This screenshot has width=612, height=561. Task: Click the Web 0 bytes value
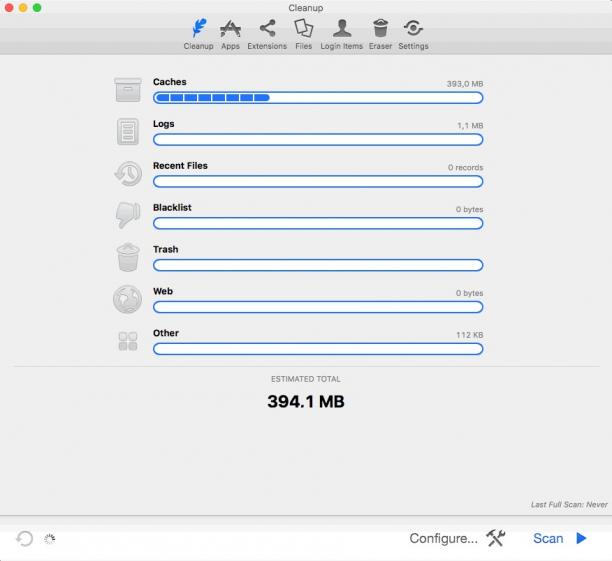pyautogui.click(x=470, y=293)
